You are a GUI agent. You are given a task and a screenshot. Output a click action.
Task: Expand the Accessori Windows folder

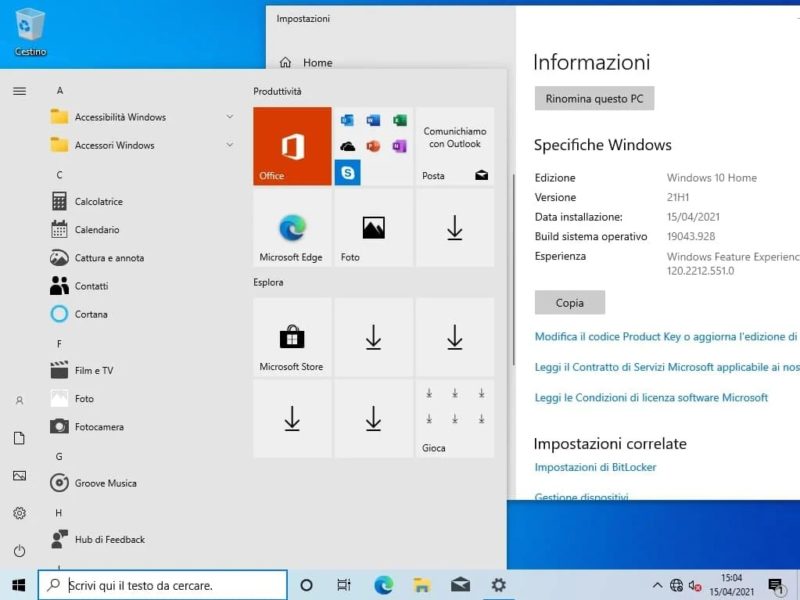(x=114, y=145)
